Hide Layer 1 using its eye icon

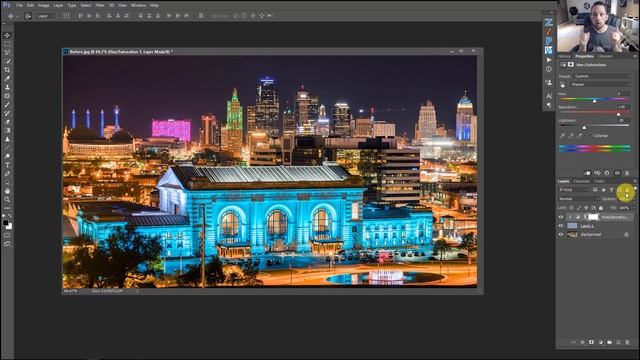pos(561,226)
